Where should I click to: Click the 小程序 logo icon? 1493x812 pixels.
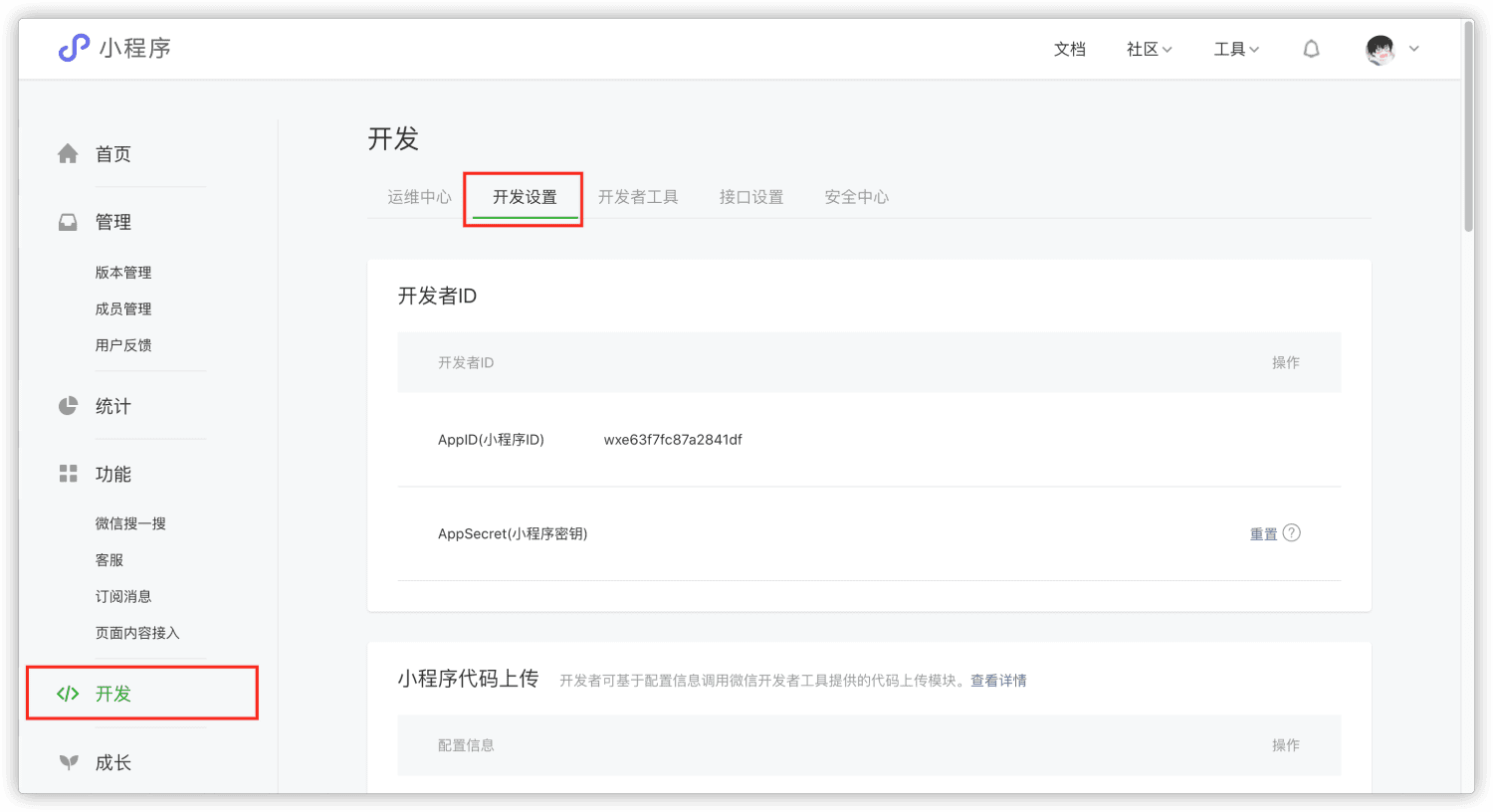[74, 48]
